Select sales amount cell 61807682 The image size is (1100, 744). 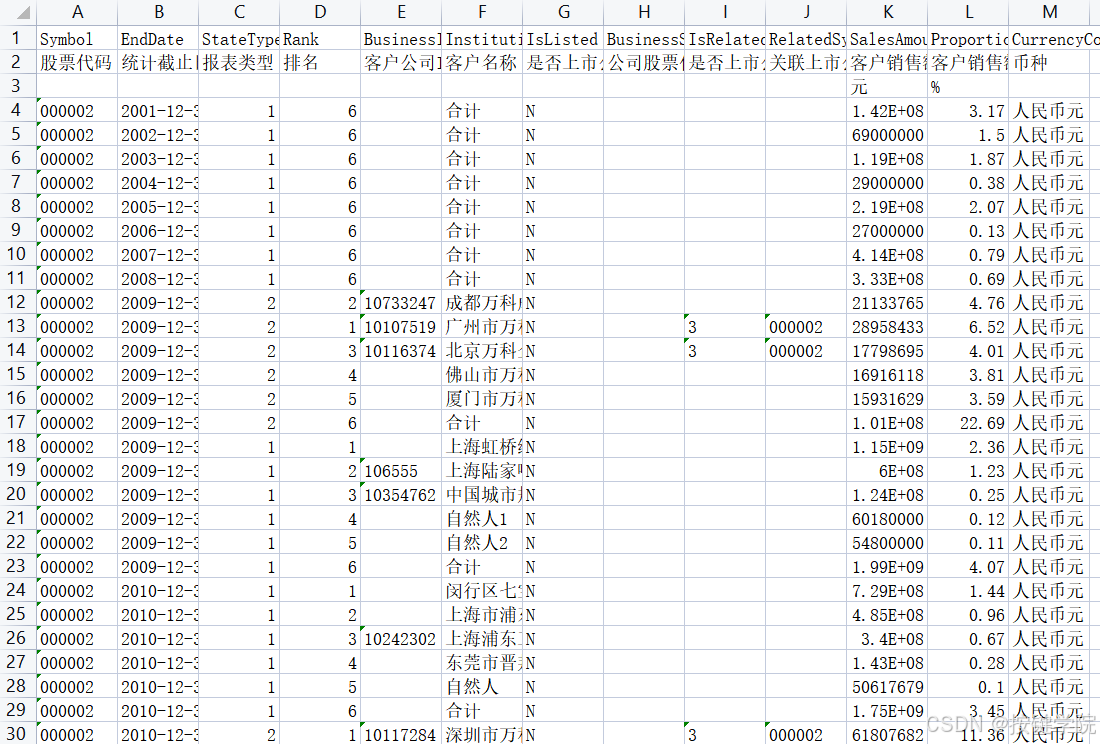[887, 734]
